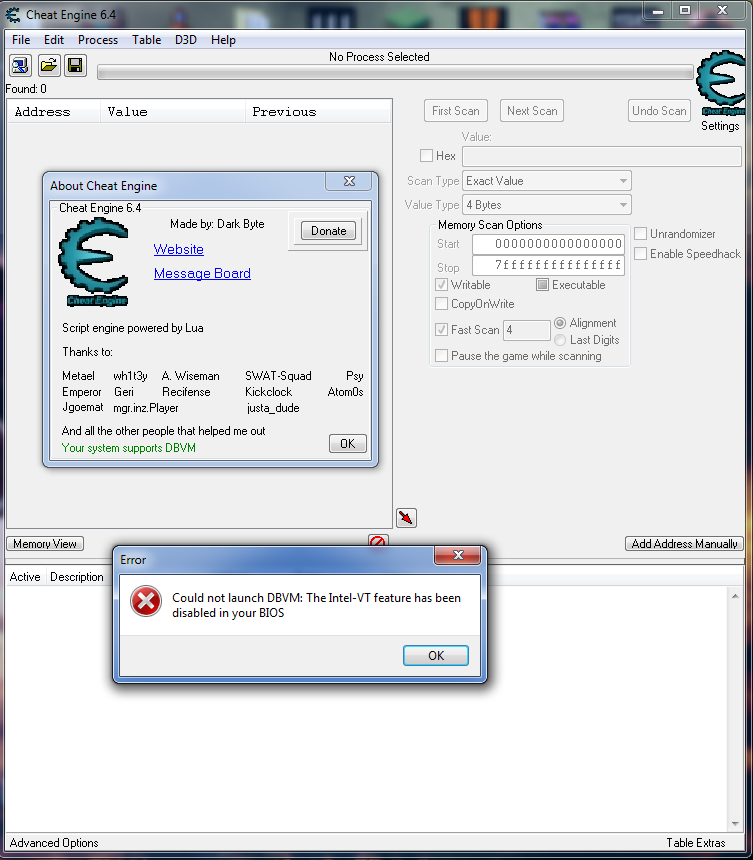Select the Last Digits radio button
The width and height of the screenshot is (753, 860).
coord(559,340)
